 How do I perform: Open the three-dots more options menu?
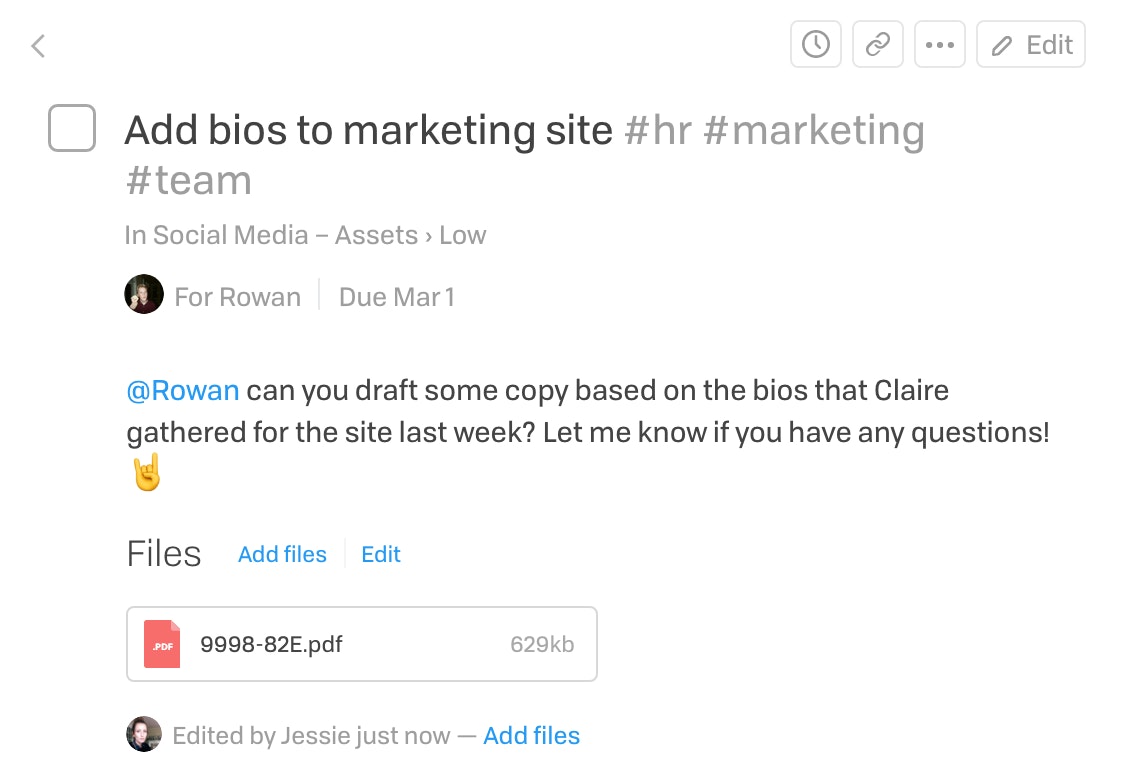pyautogui.click(x=940, y=44)
